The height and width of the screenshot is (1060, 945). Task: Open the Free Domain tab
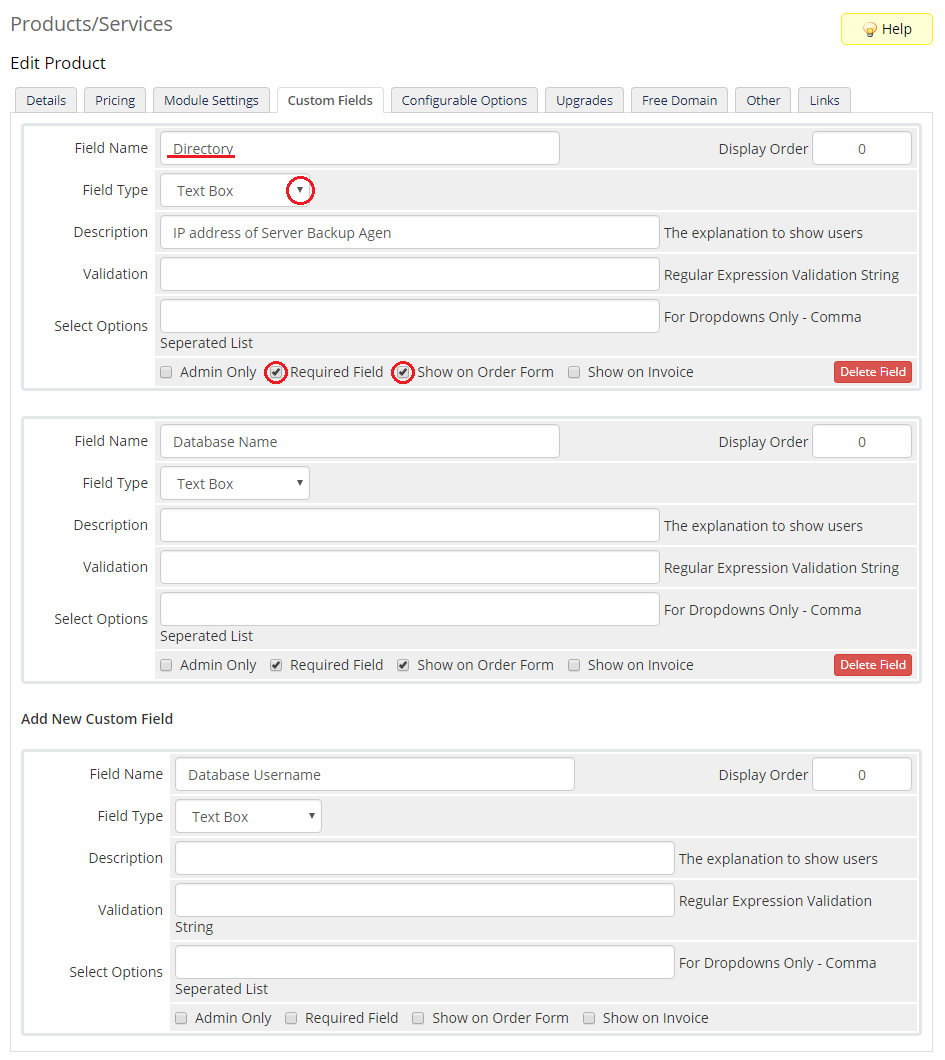click(x=679, y=100)
